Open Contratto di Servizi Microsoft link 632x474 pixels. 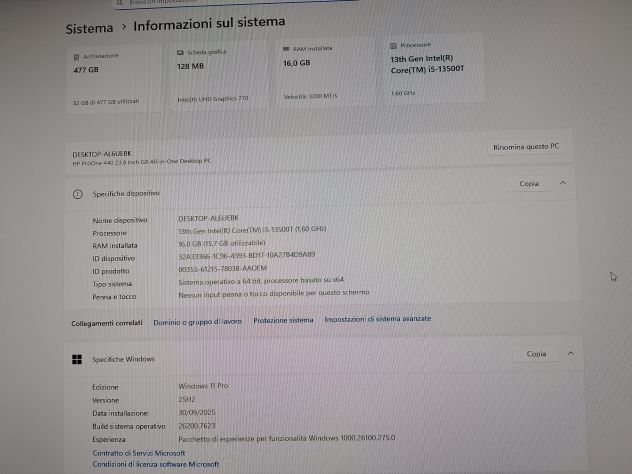(x=139, y=453)
